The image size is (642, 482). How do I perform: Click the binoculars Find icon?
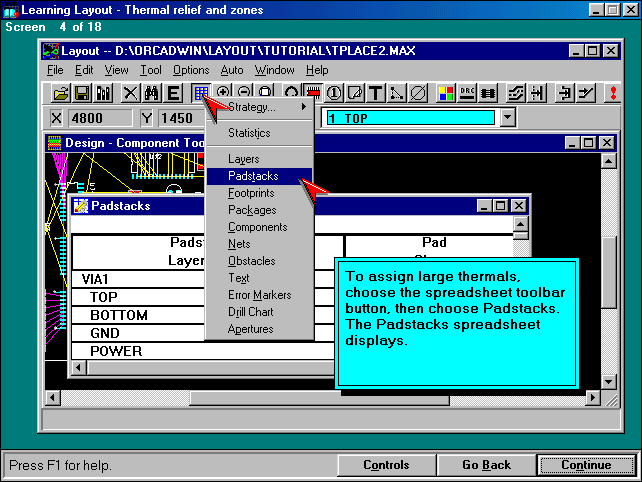point(152,93)
